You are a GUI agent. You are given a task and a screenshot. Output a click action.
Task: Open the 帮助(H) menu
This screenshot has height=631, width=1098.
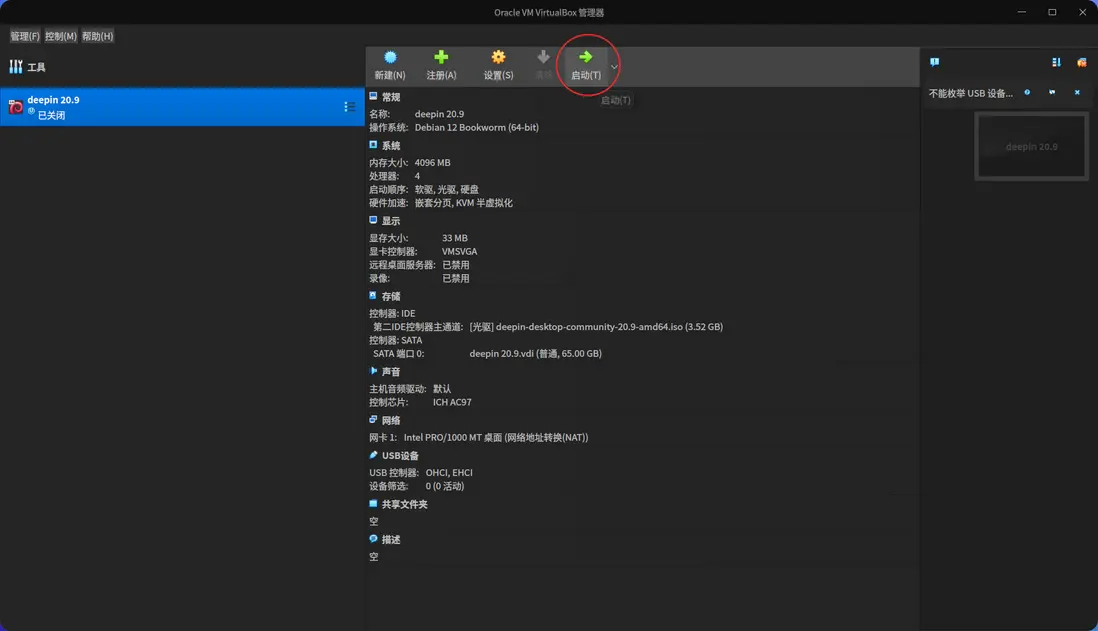(97, 36)
